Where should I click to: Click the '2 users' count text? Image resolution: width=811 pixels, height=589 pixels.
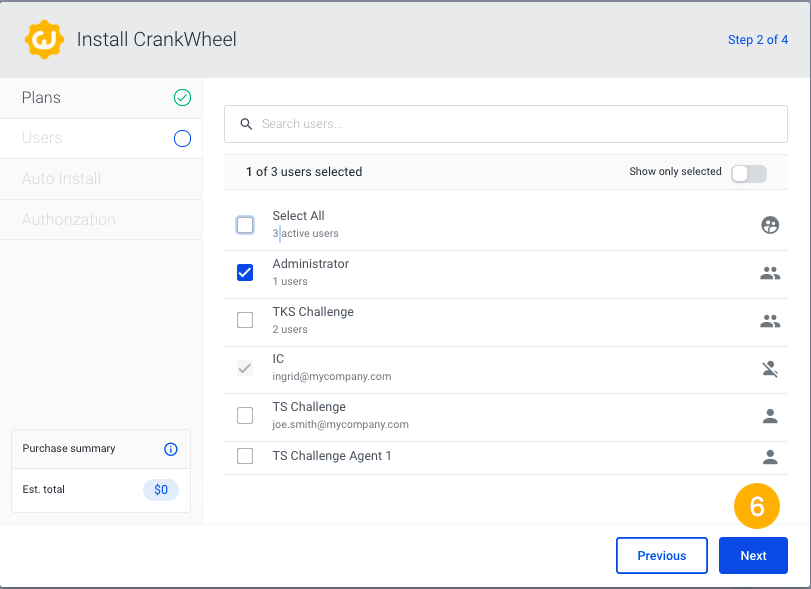coord(290,329)
